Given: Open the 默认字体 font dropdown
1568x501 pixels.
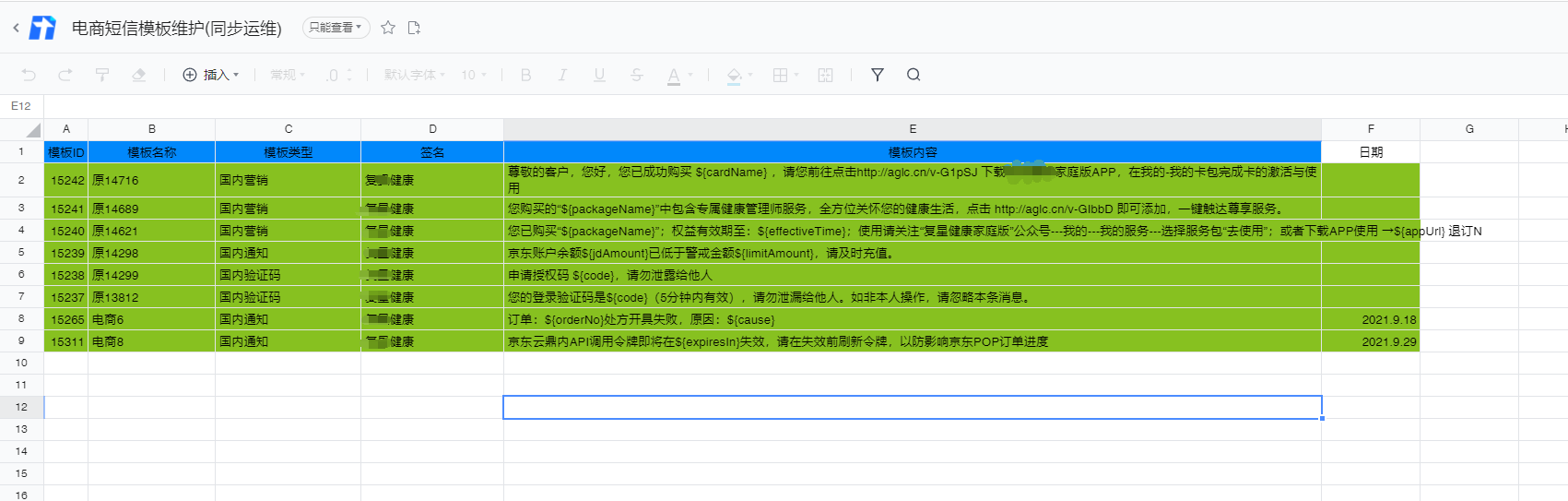Looking at the screenshot, I should click(415, 75).
